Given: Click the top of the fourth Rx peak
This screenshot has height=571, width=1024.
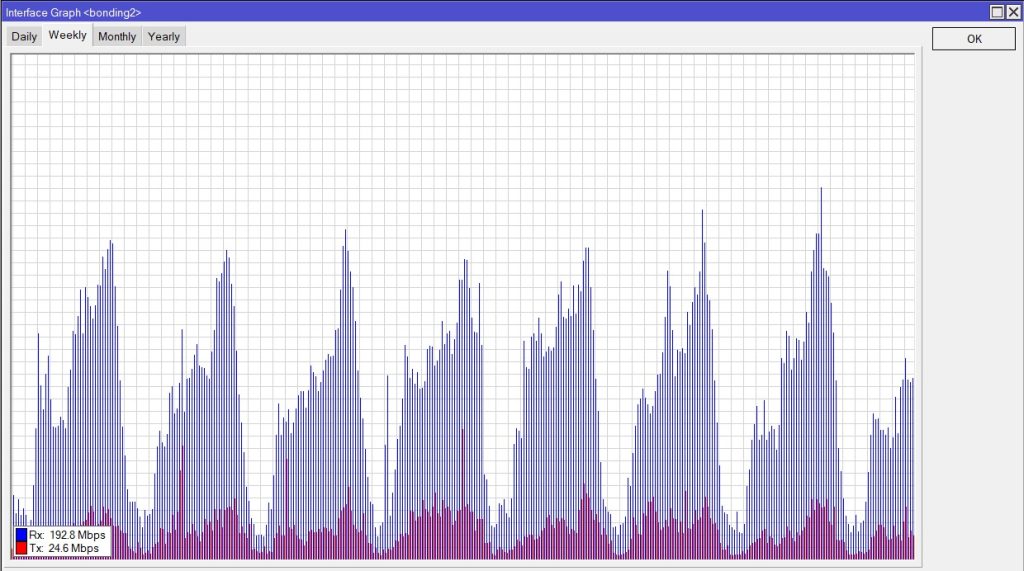Looking at the screenshot, I should [x=465, y=262].
